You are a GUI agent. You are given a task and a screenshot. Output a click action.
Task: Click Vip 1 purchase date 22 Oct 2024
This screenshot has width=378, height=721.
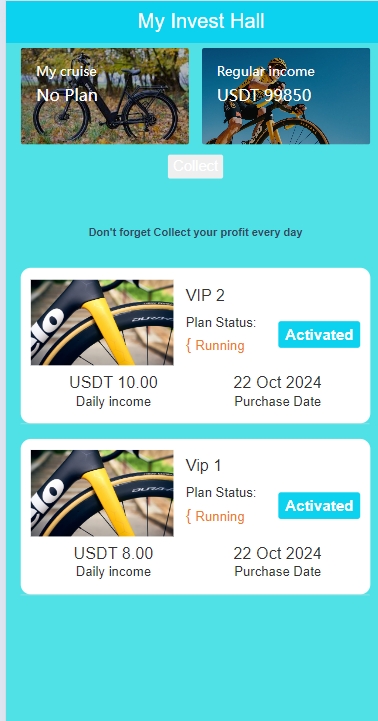(x=277, y=553)
